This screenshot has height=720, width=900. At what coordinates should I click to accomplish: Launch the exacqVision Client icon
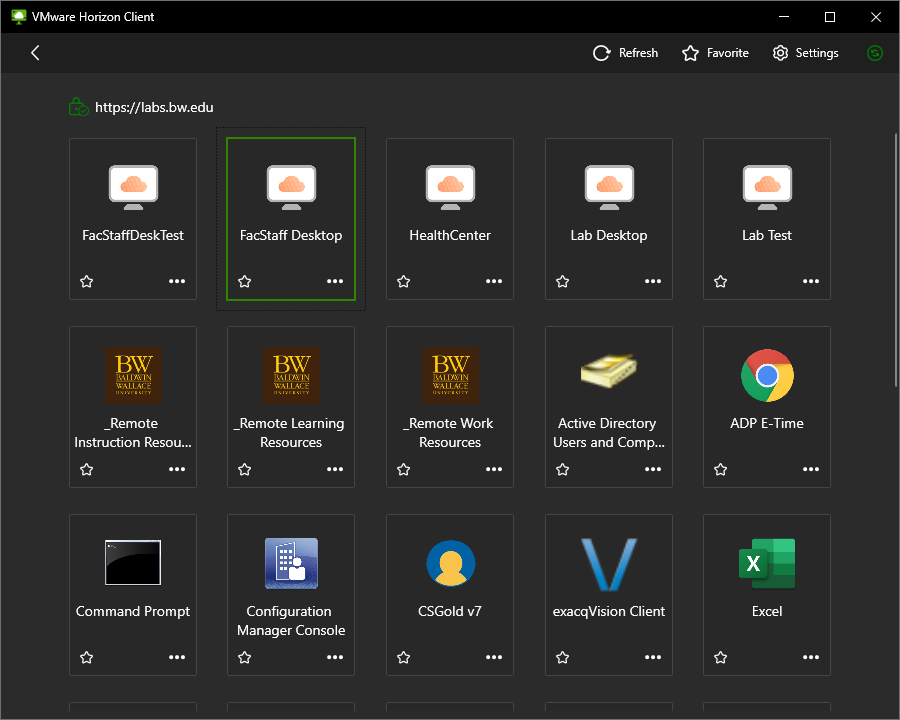coord(608,564)
